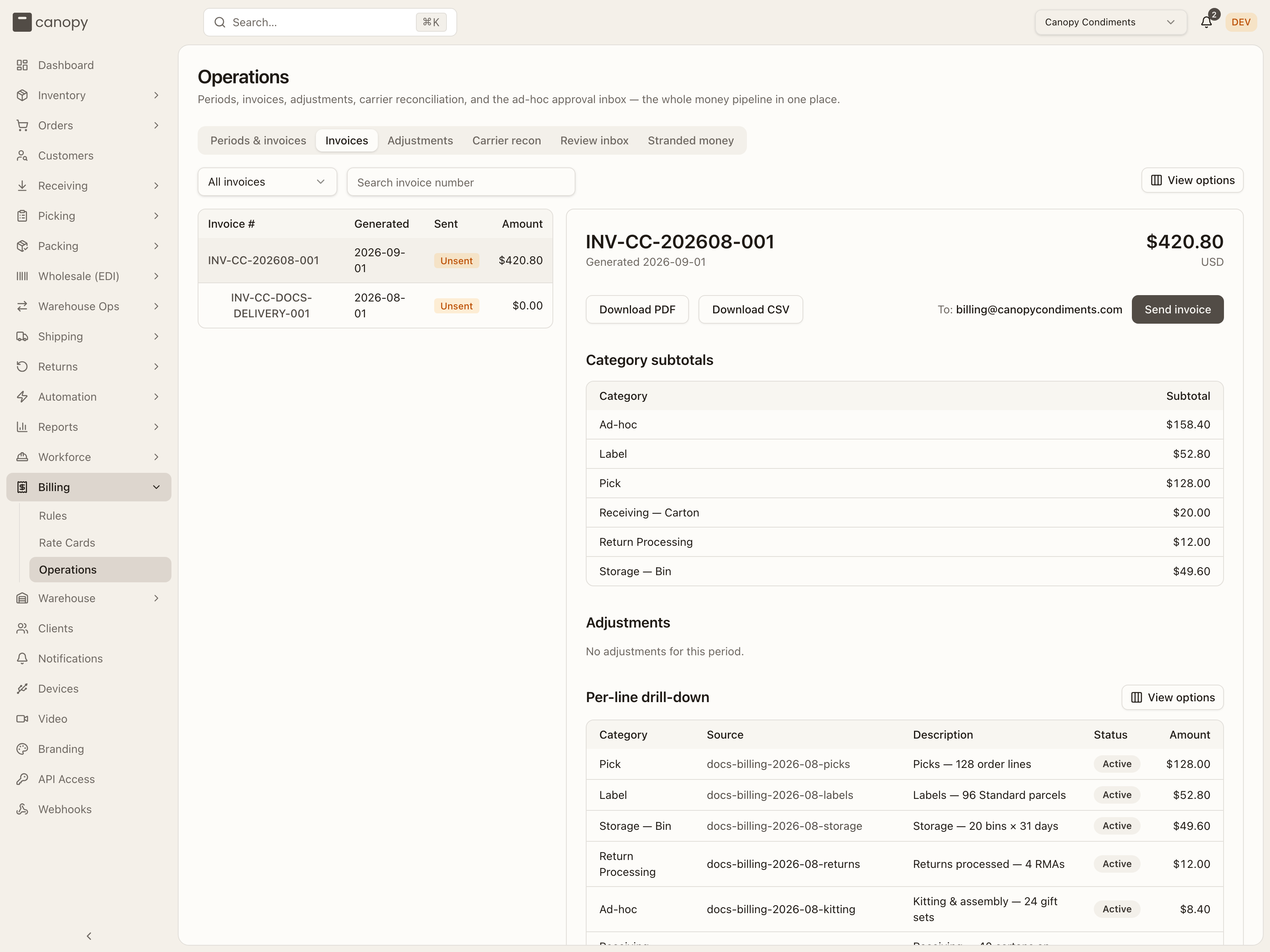This screenshot has height=952, width=1270.
Task: Expand the Reports menu chevron
Action: tap(156, 427)
